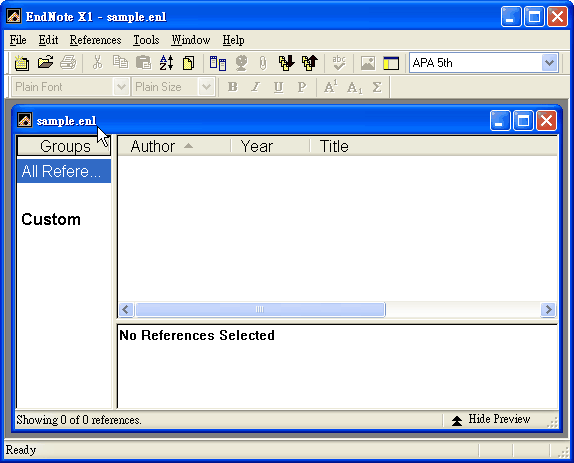Toggle the Italic formatting button

coord(256,87)
